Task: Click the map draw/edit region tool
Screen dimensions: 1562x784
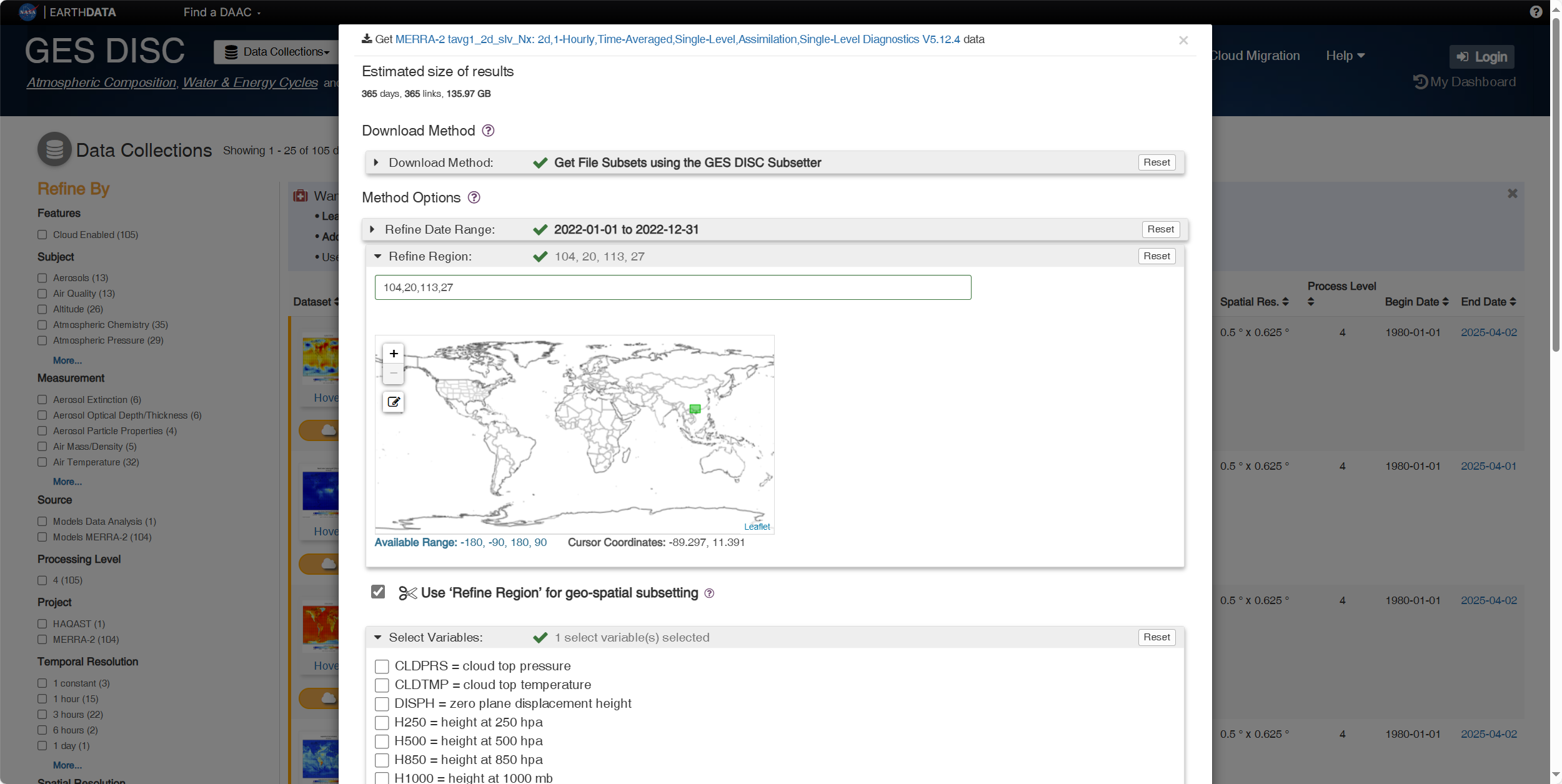Action: pos(394,402)
